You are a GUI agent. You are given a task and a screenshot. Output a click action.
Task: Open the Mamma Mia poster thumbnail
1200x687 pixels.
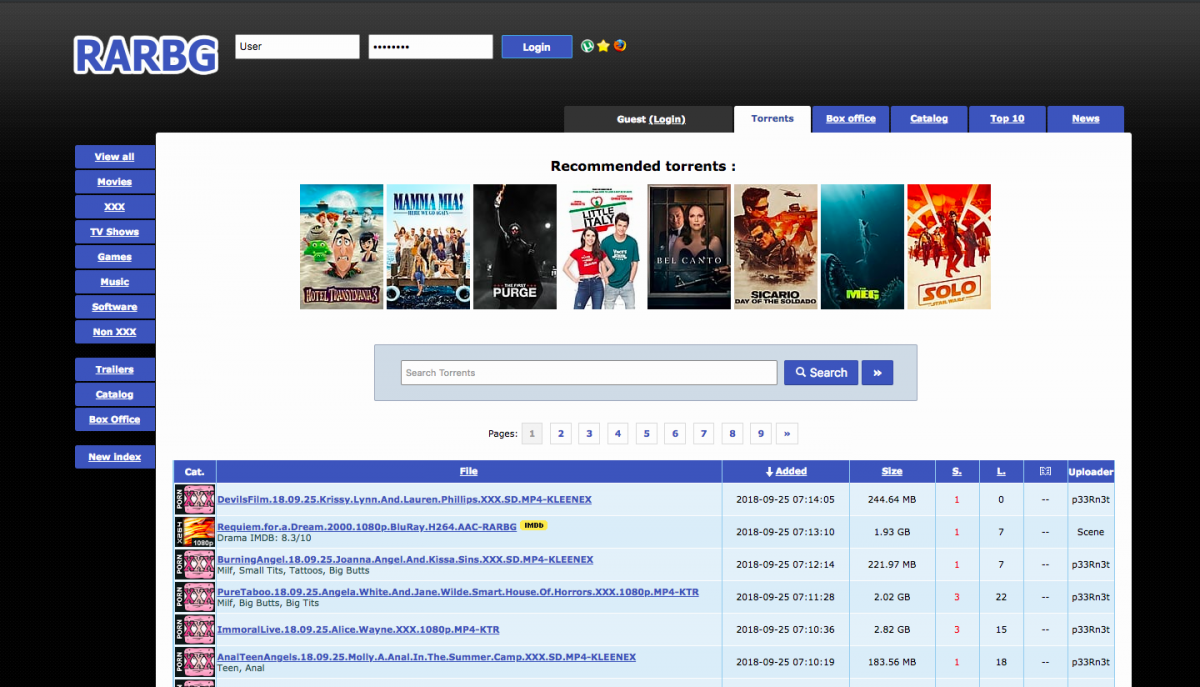click(x=428, y=246)
